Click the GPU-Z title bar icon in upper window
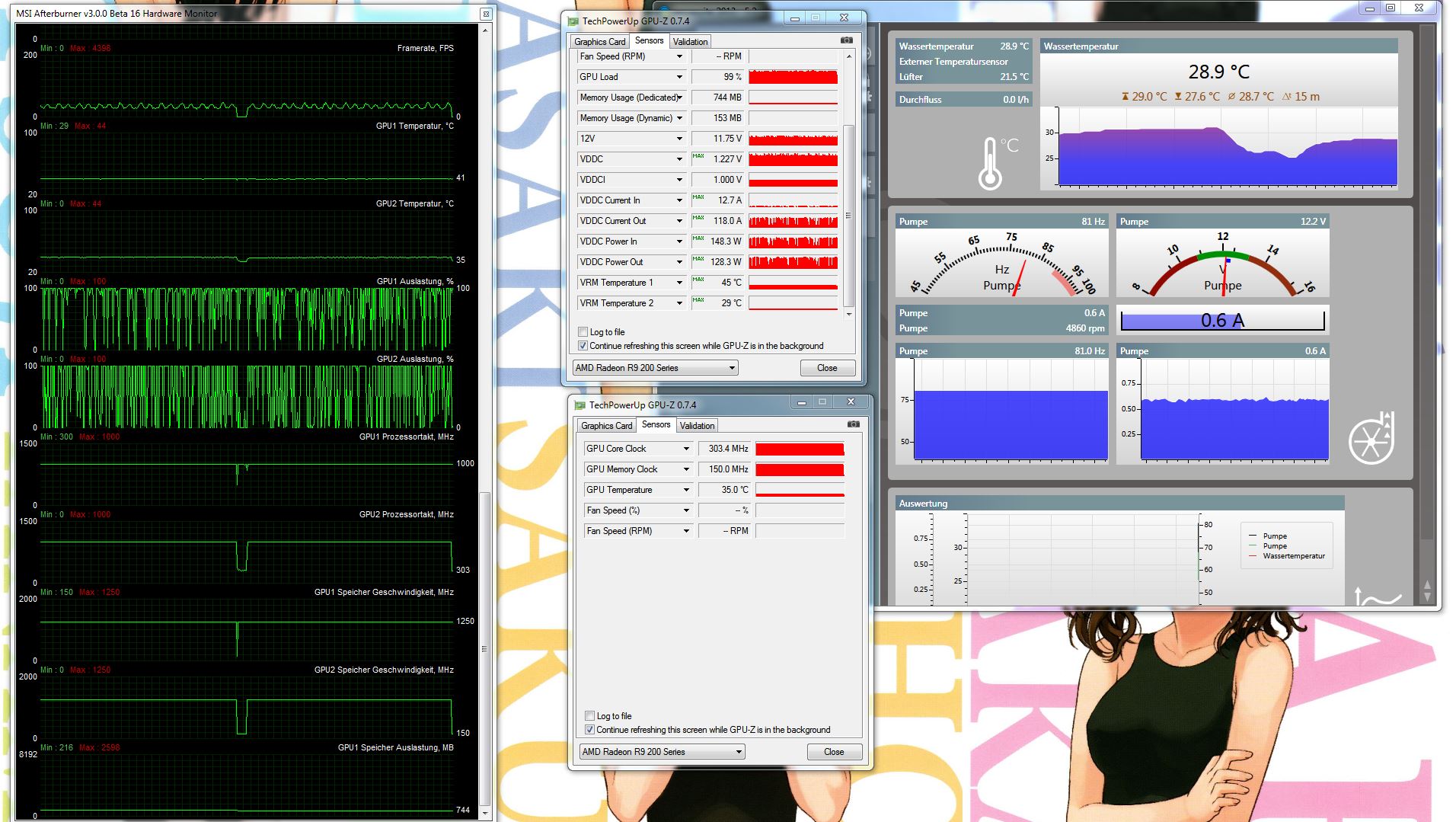Image resolution: width=1456 pixels, height=822 pixels. coord(573,21)
